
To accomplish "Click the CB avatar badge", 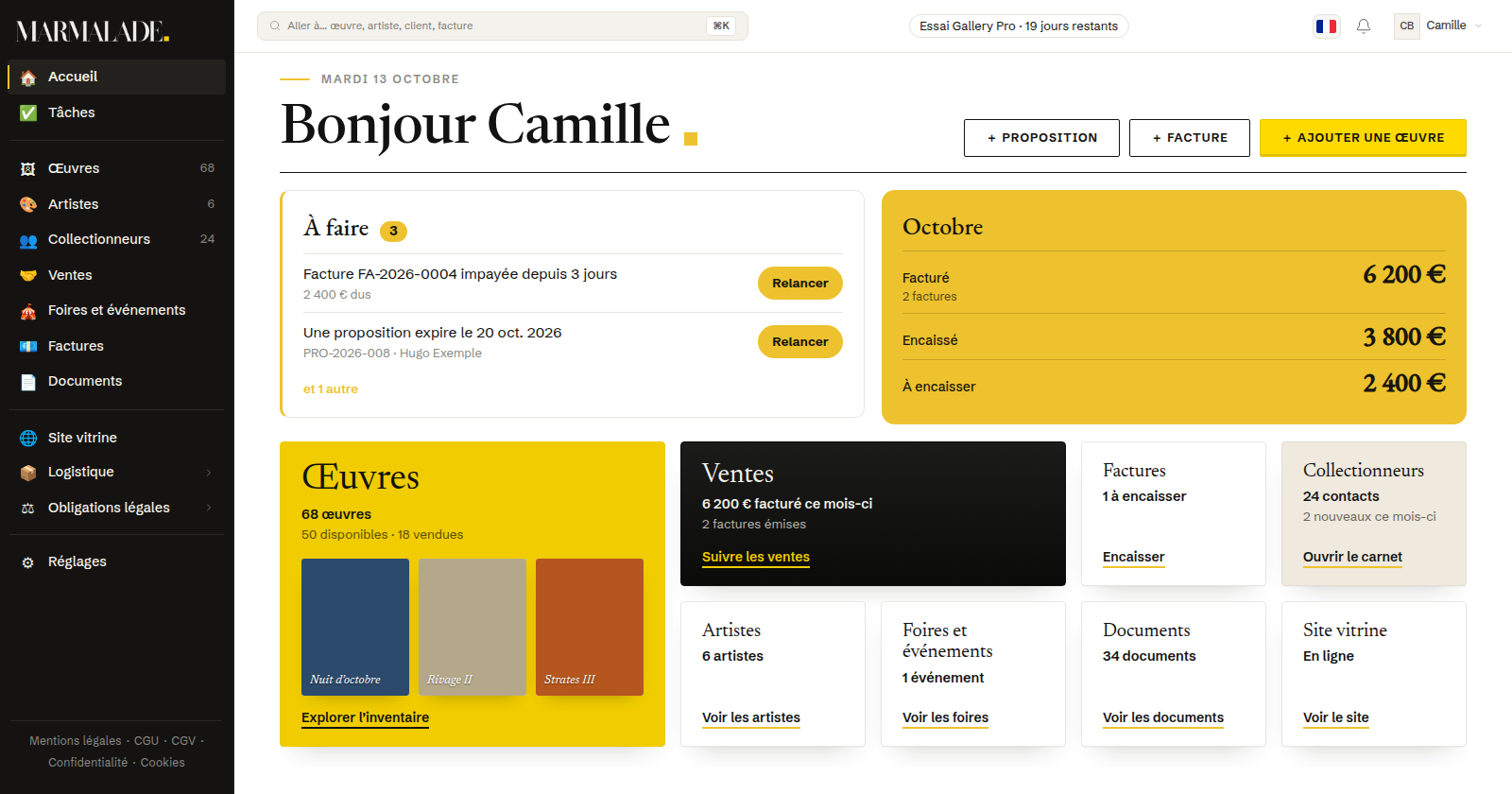I will 1407,26.
